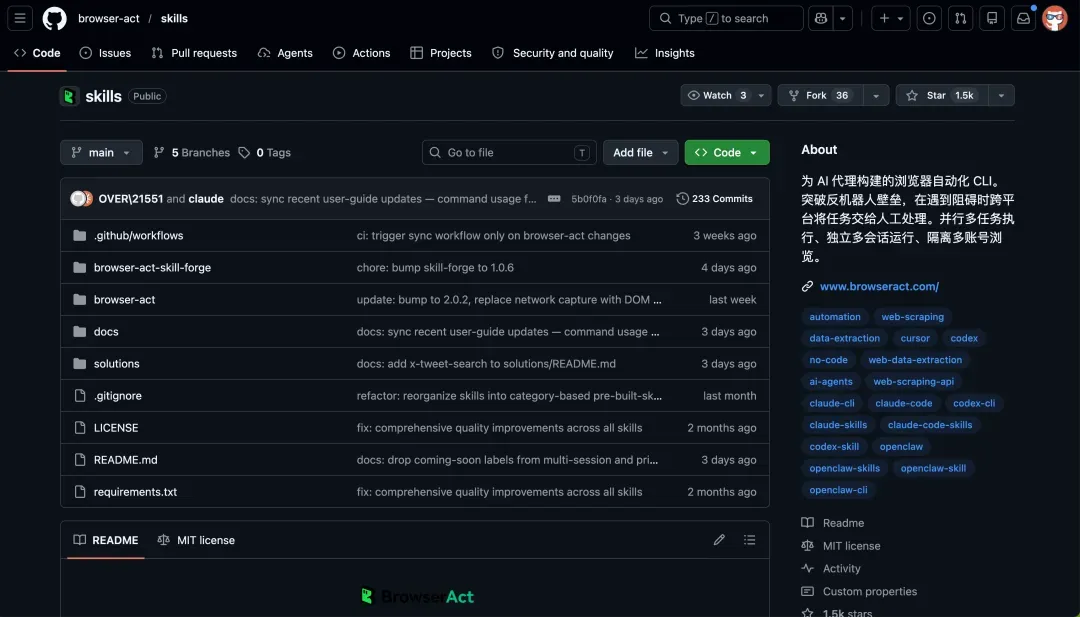Open the claude author link in commit bar
This screenshot has height=617, width=1080.
[206, 199]
